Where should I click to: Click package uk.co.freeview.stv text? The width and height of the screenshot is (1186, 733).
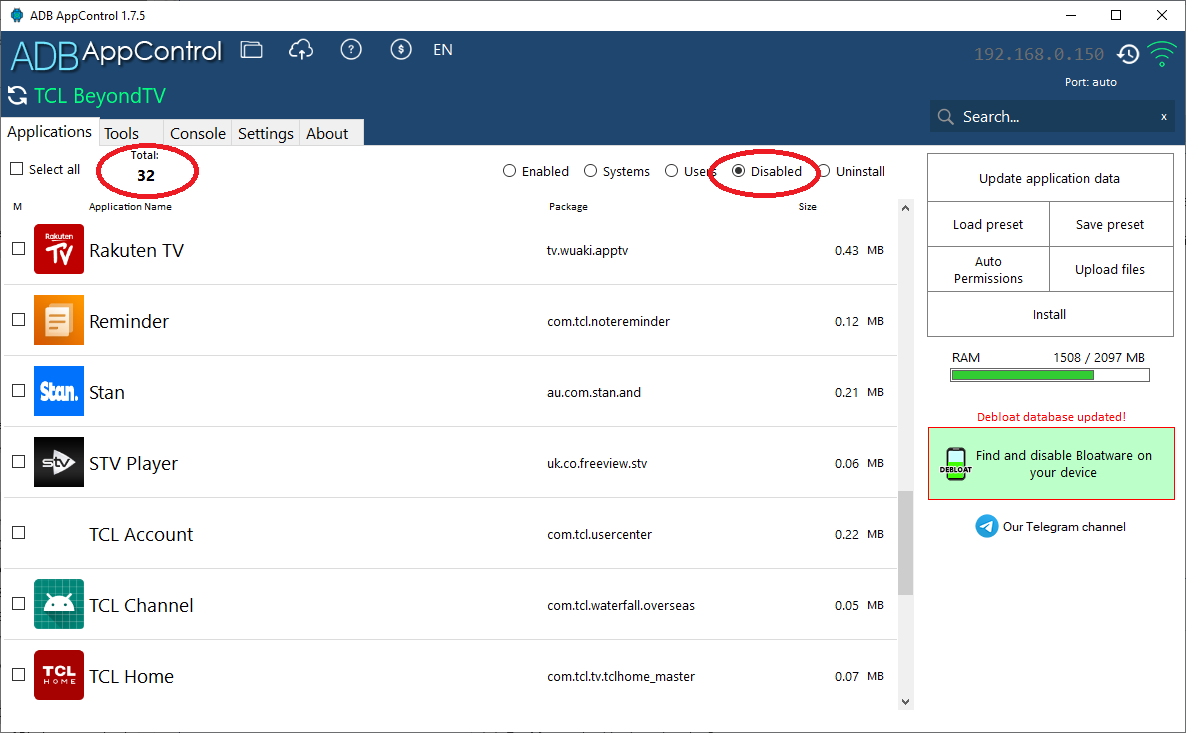[597, 463]
